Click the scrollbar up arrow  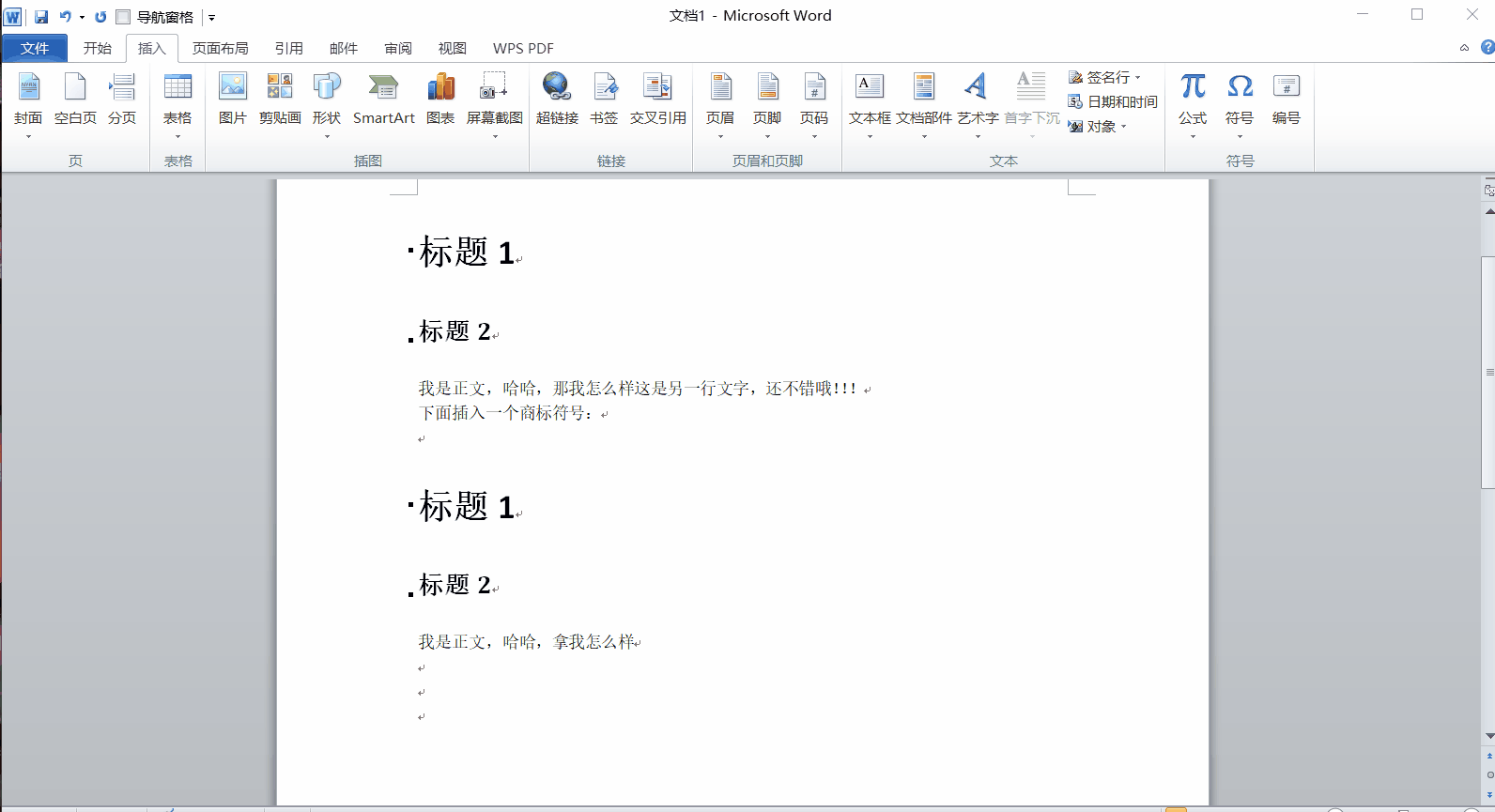click(1488, 211)
